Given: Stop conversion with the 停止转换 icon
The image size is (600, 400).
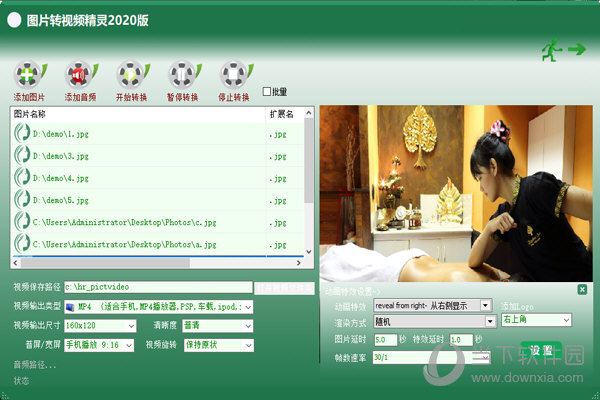Looking at the screenshot, I should 235,75.
